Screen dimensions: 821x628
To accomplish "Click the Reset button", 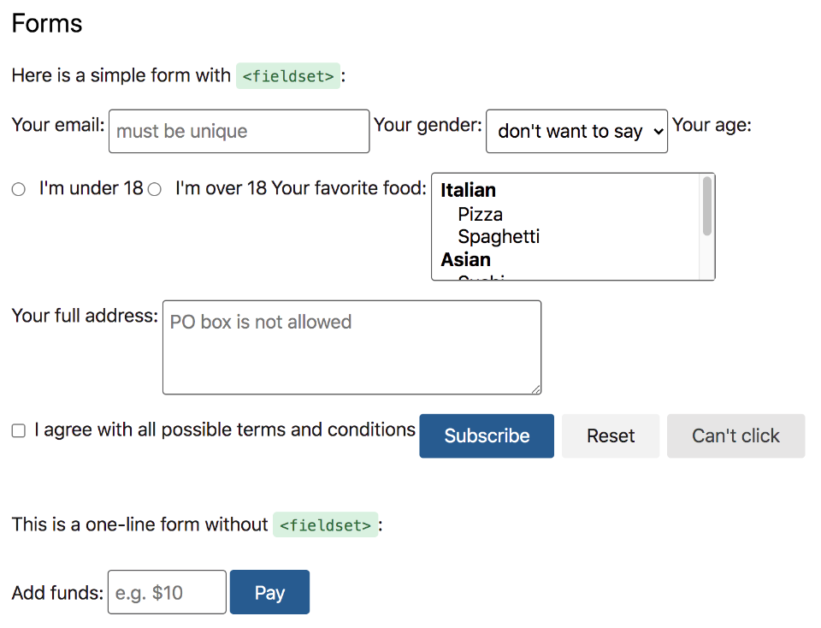I will coord(610,436).
